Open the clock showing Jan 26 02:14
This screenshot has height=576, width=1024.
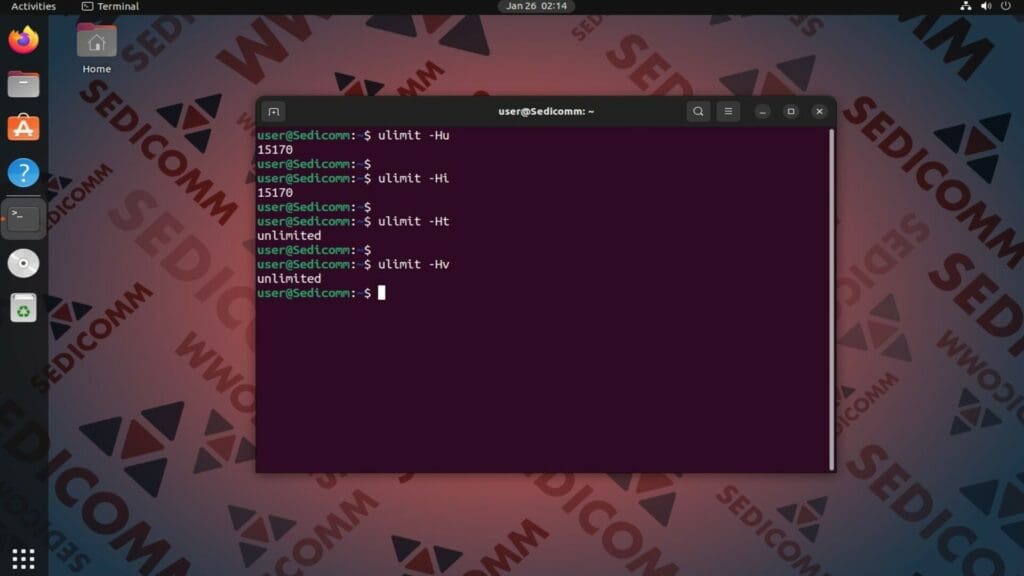536,7
